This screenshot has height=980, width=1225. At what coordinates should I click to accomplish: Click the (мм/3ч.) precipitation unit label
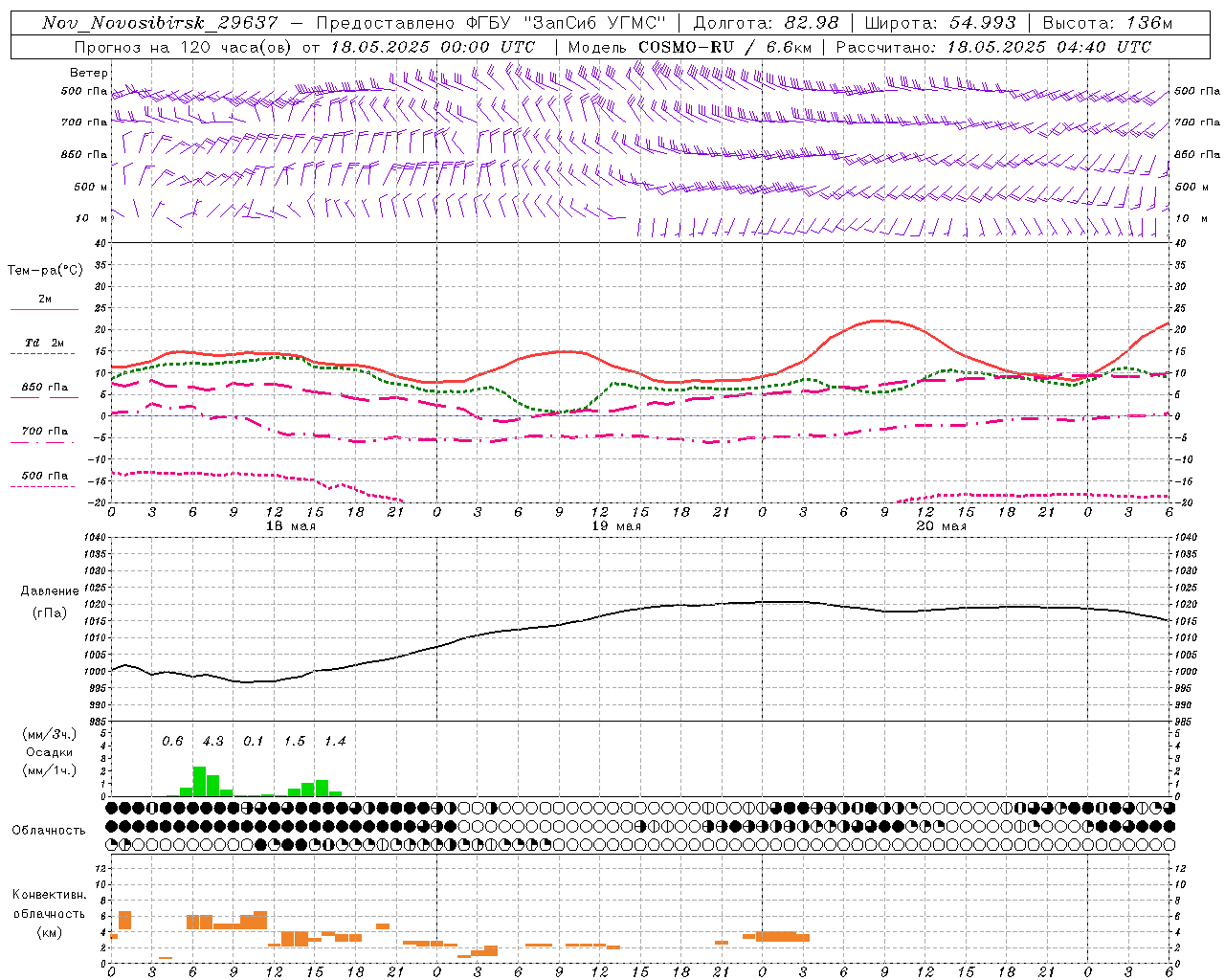click(x=48, y=734)
